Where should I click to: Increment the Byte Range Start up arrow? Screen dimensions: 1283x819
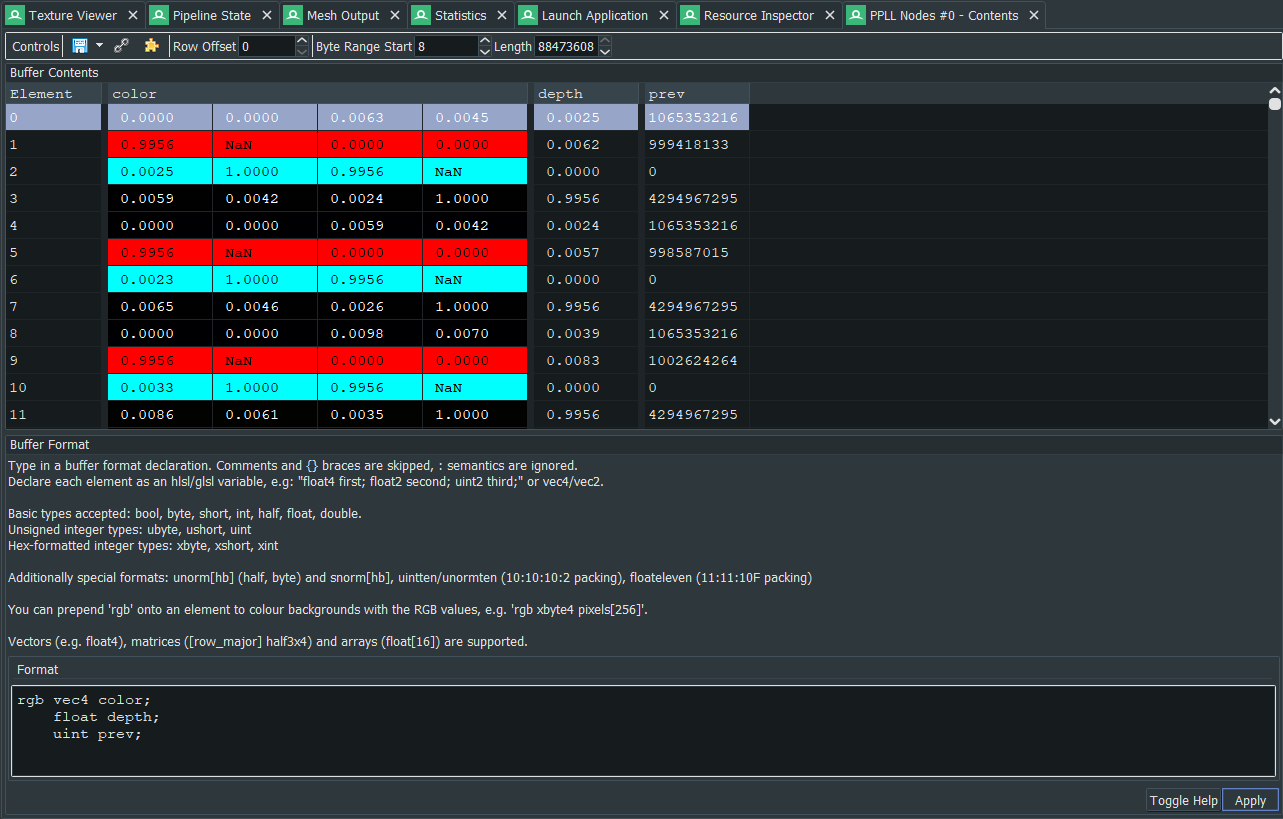[x=485, y=41]
